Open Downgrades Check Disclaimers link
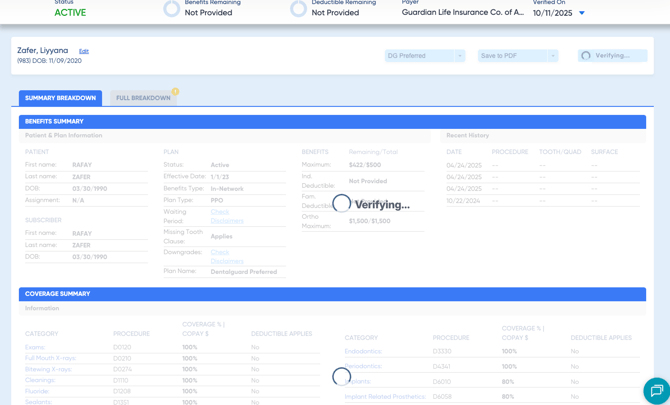Image resolution: width=670 pixels, height=405 pixels. 226,256
